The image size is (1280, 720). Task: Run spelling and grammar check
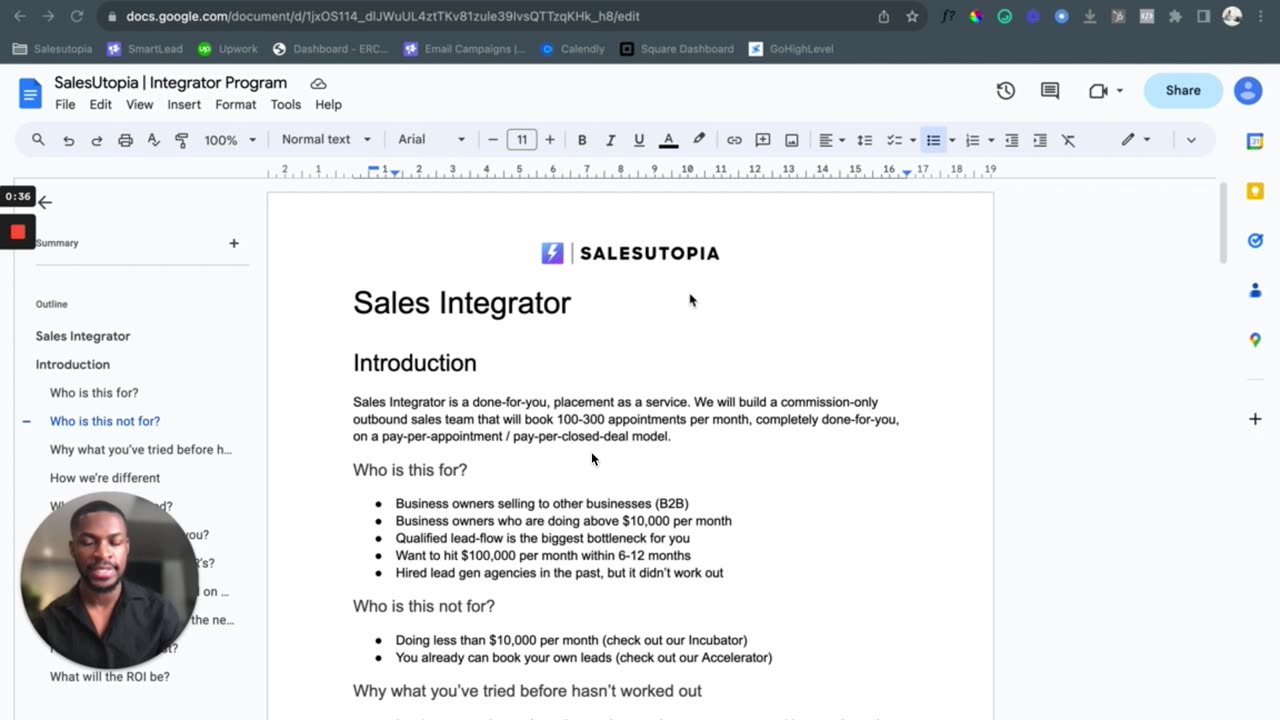point(153,140)
